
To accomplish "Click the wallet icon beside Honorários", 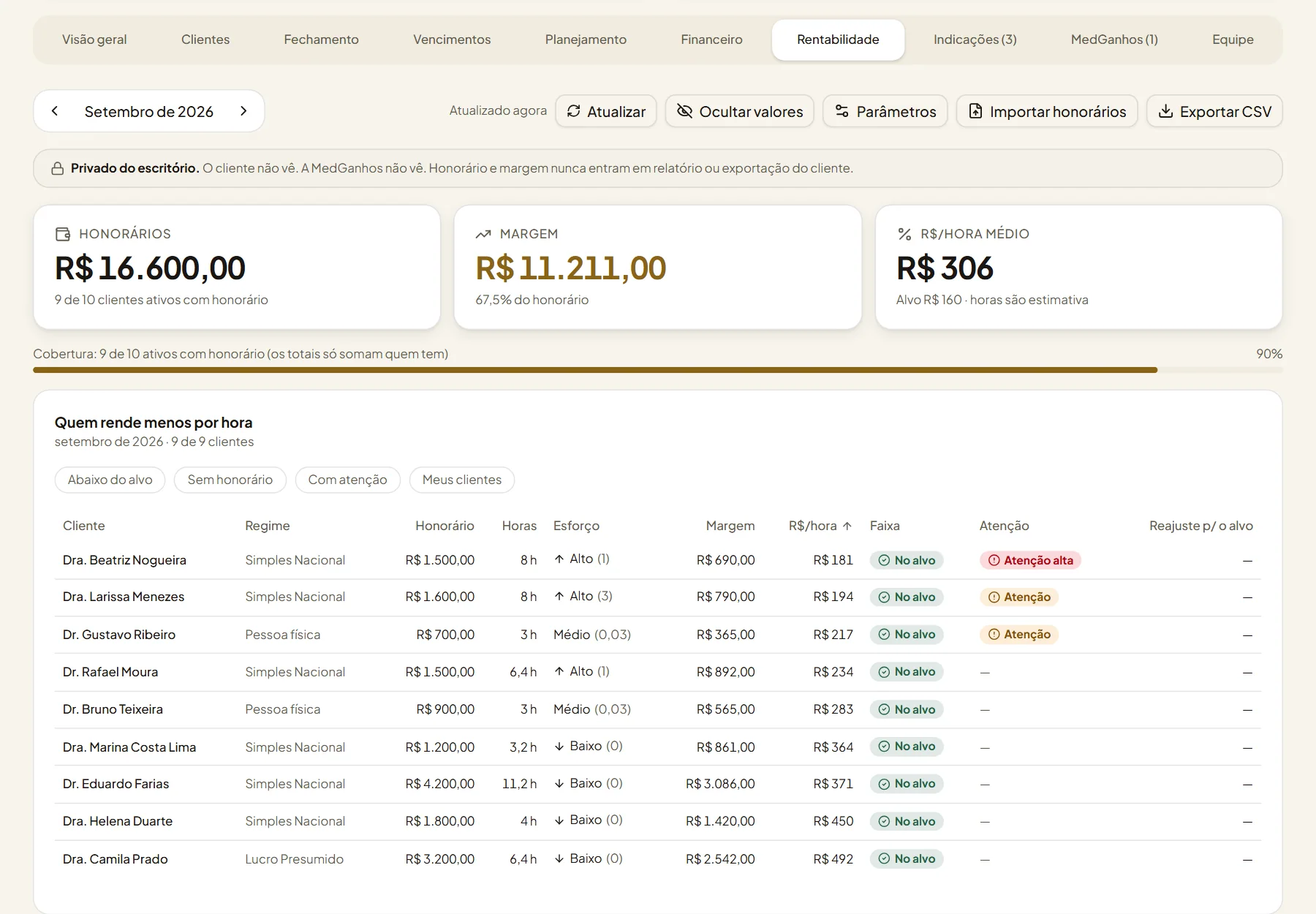I will tap(63, 234).
